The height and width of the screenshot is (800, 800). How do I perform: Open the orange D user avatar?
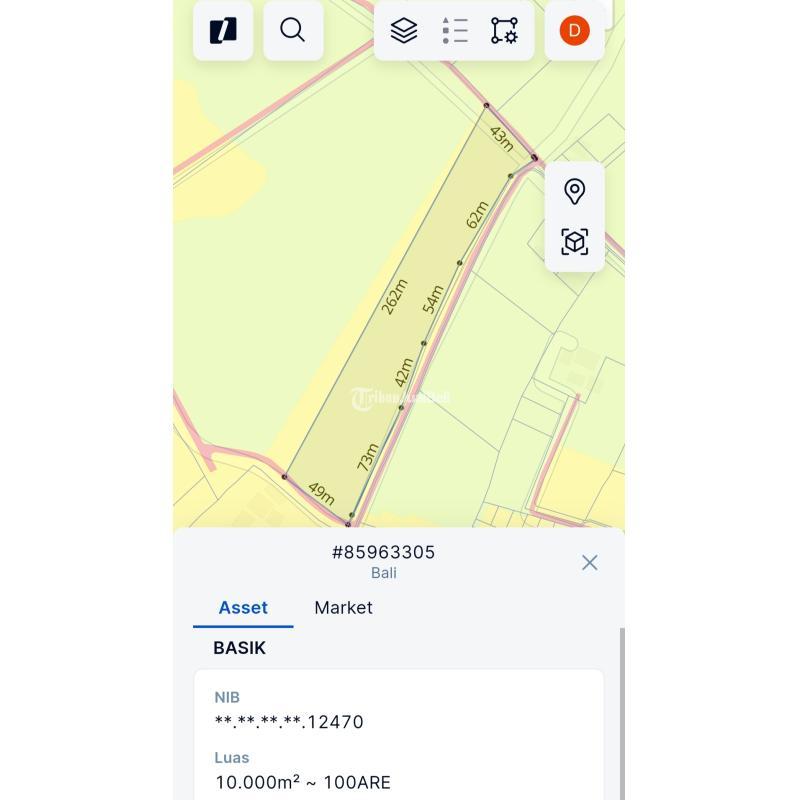click(574, 31)
